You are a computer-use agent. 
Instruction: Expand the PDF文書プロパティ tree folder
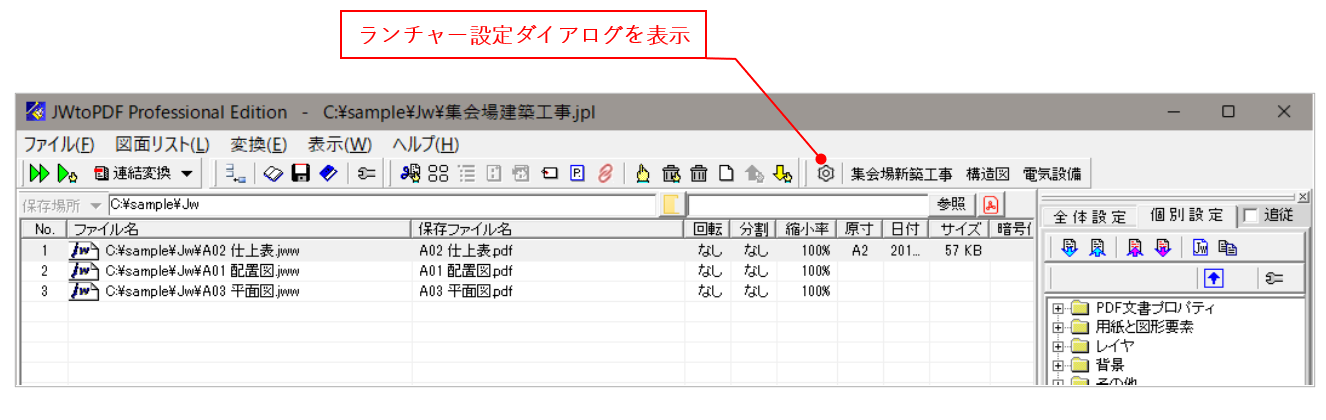coord(1058,308)
